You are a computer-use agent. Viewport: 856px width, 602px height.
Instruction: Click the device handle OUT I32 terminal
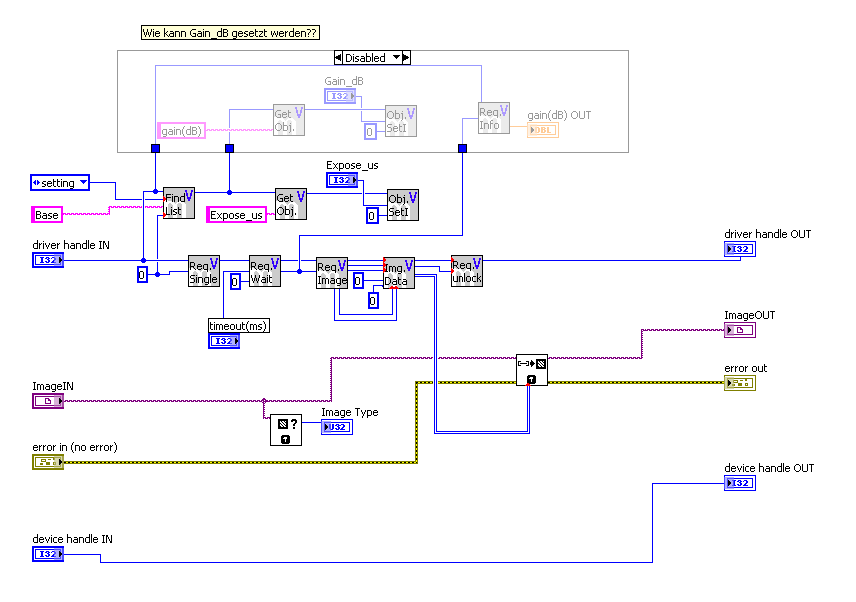pyautogui.click(x=740, y=483)
